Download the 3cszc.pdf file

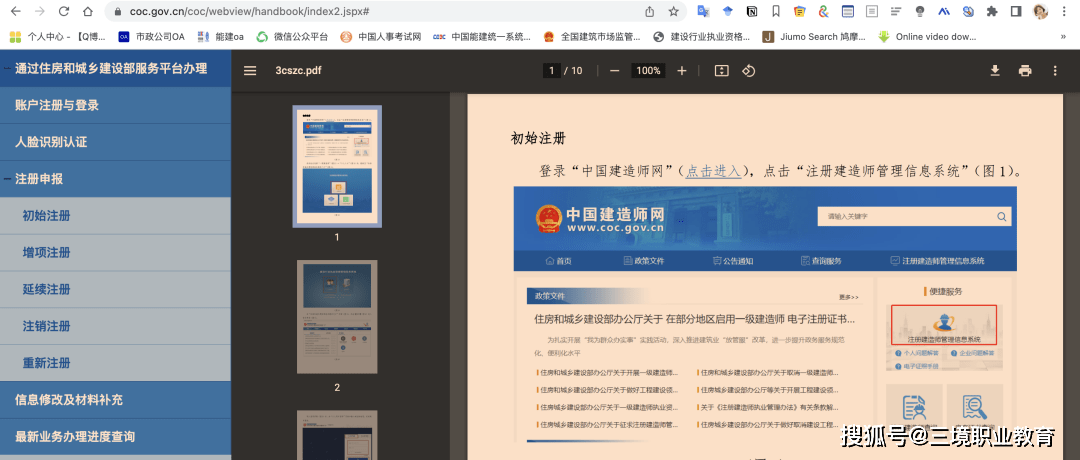pos(994,71)
